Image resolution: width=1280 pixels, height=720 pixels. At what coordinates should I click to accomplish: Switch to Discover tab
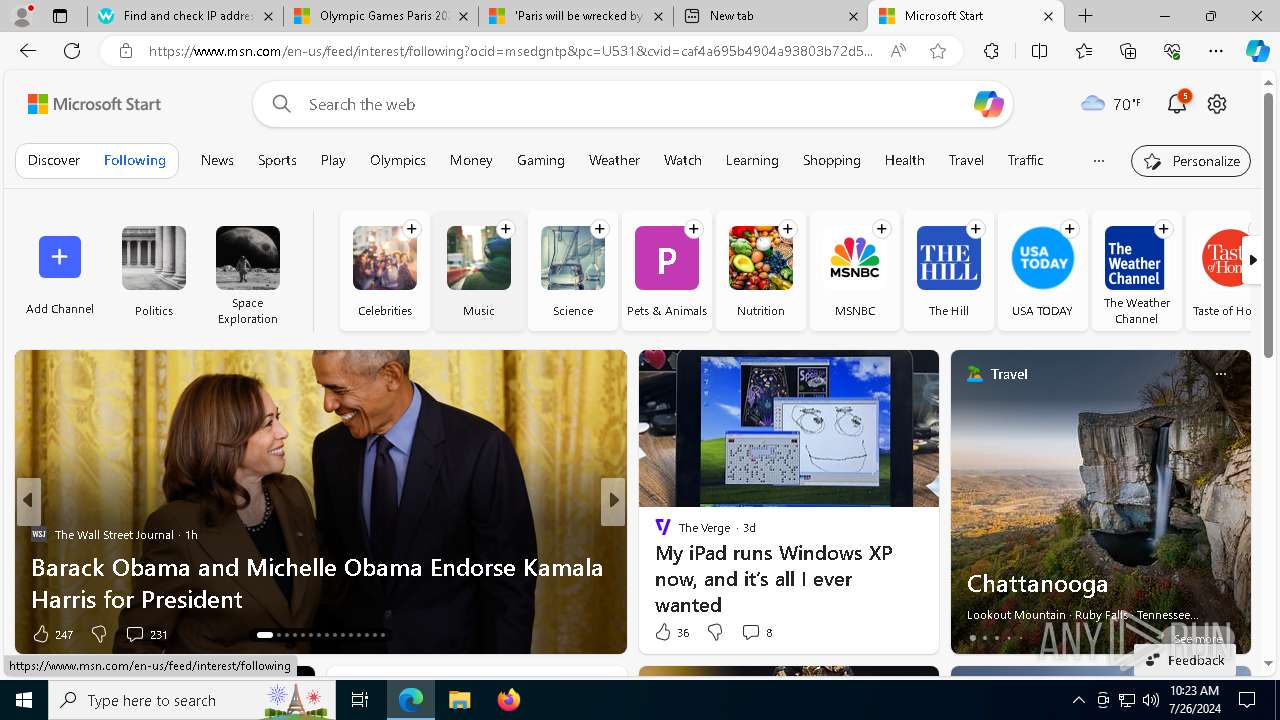coord(54,160)
